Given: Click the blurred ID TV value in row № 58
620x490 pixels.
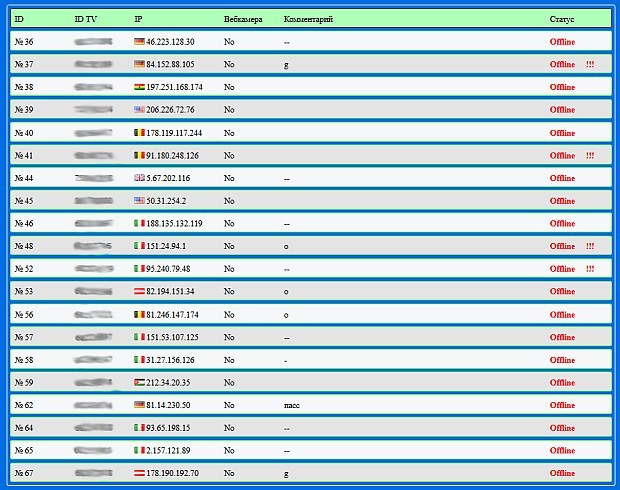Looking at the screenshot, I should coord(93,360).
